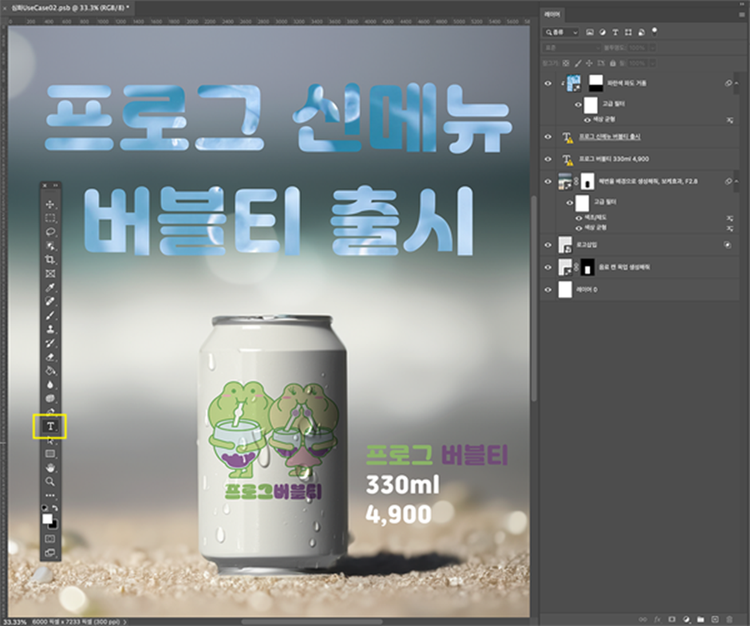Create a new layer group folder

[x=701, y=619]
